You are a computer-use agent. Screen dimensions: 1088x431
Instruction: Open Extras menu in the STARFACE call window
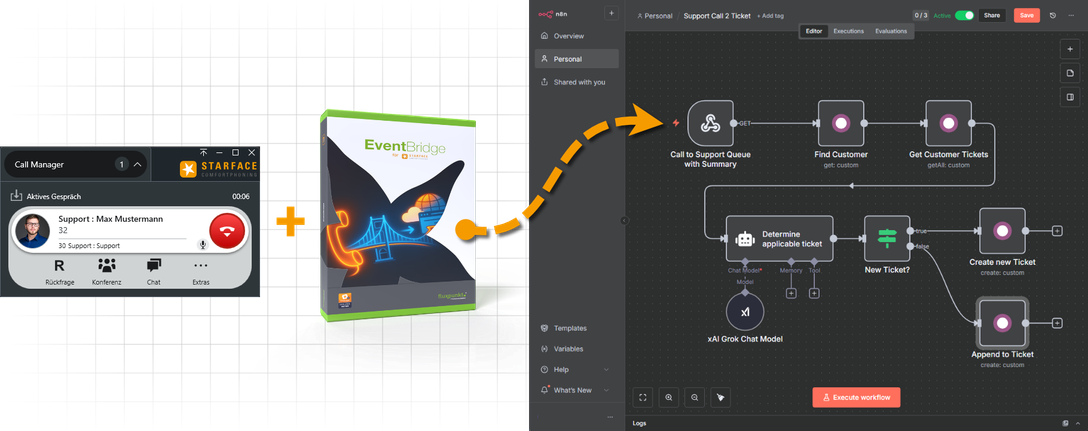point(201,271)
